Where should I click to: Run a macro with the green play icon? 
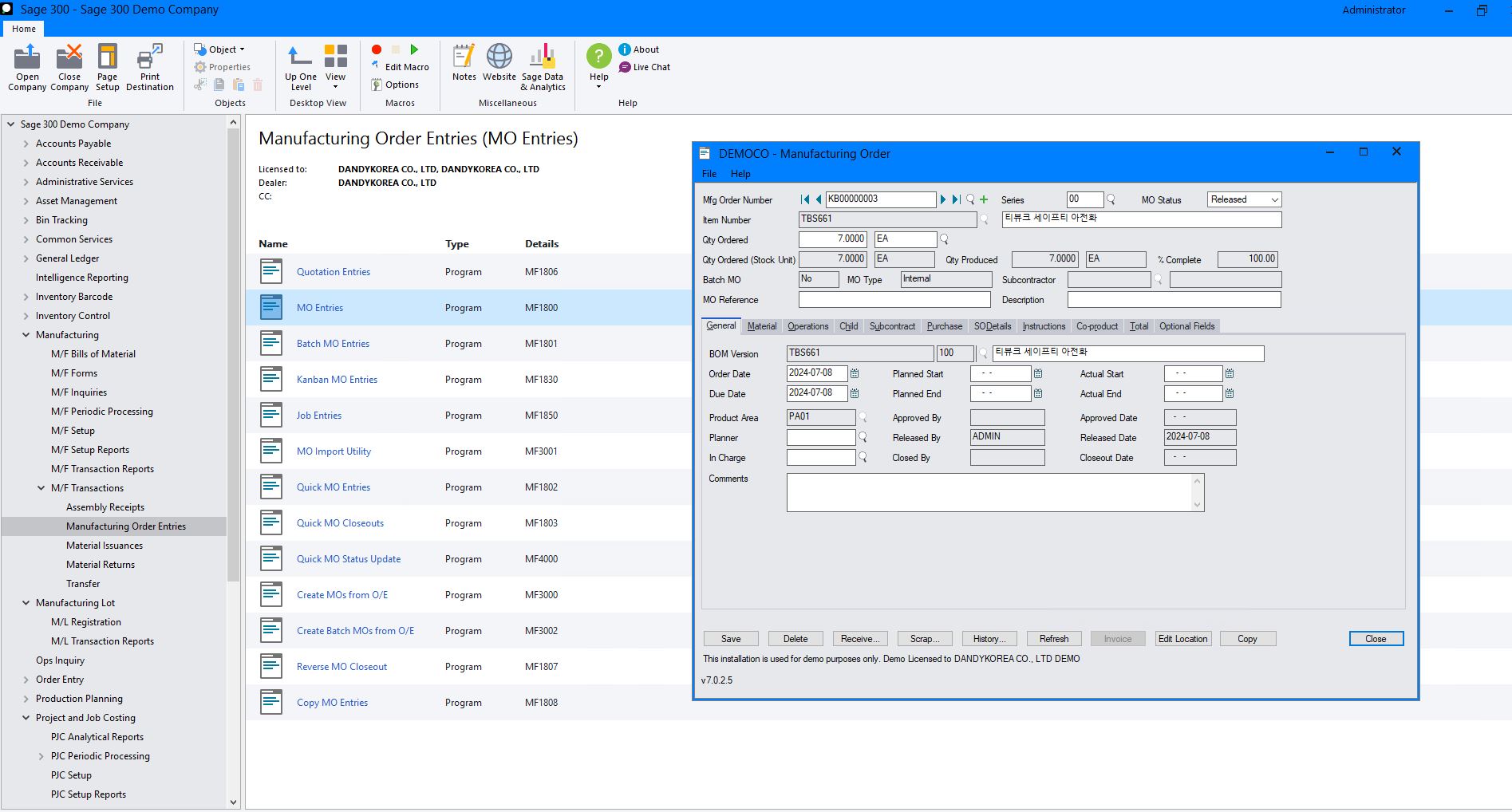414,49
